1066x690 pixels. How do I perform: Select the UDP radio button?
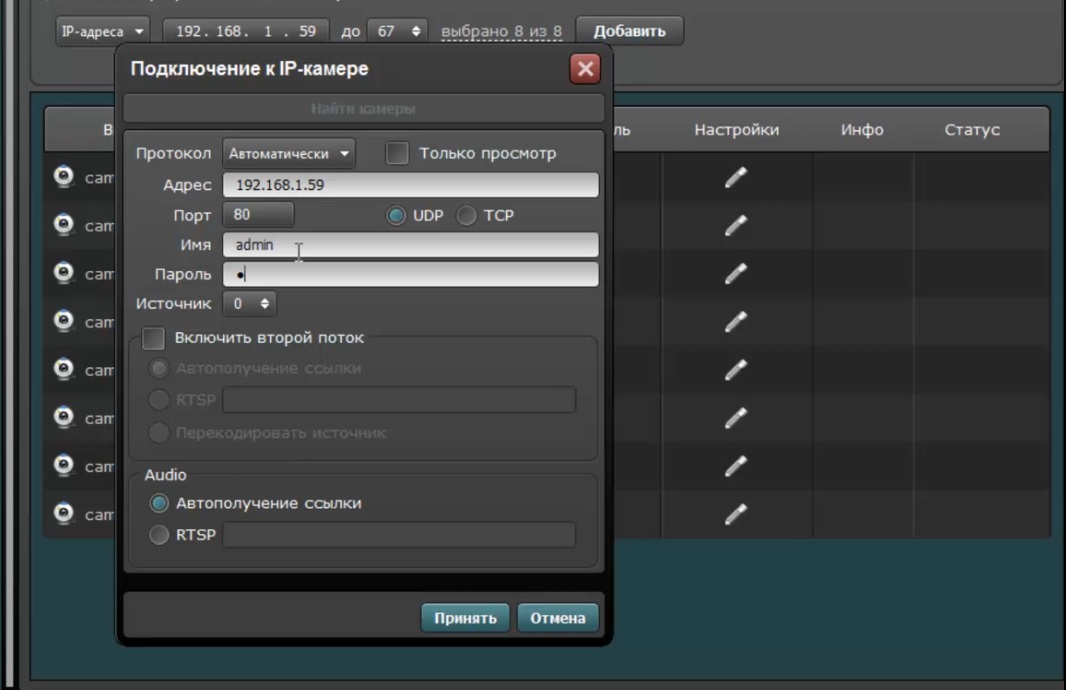(397, 215)
